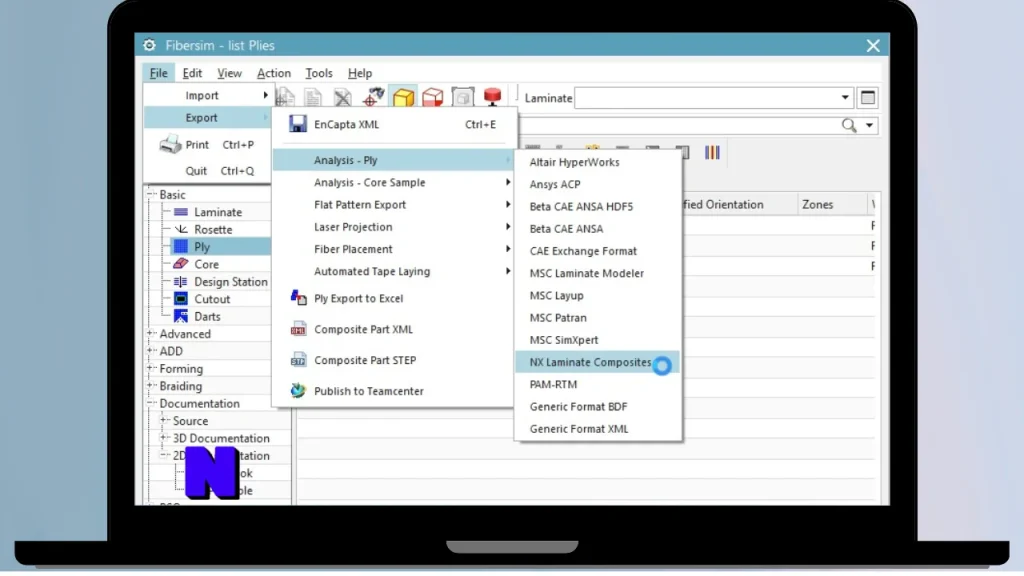The height and width of the screenshot is (576, 1024).
Task: Select Beta CAE ANSA HDF5 export
Action: point(598,206)
